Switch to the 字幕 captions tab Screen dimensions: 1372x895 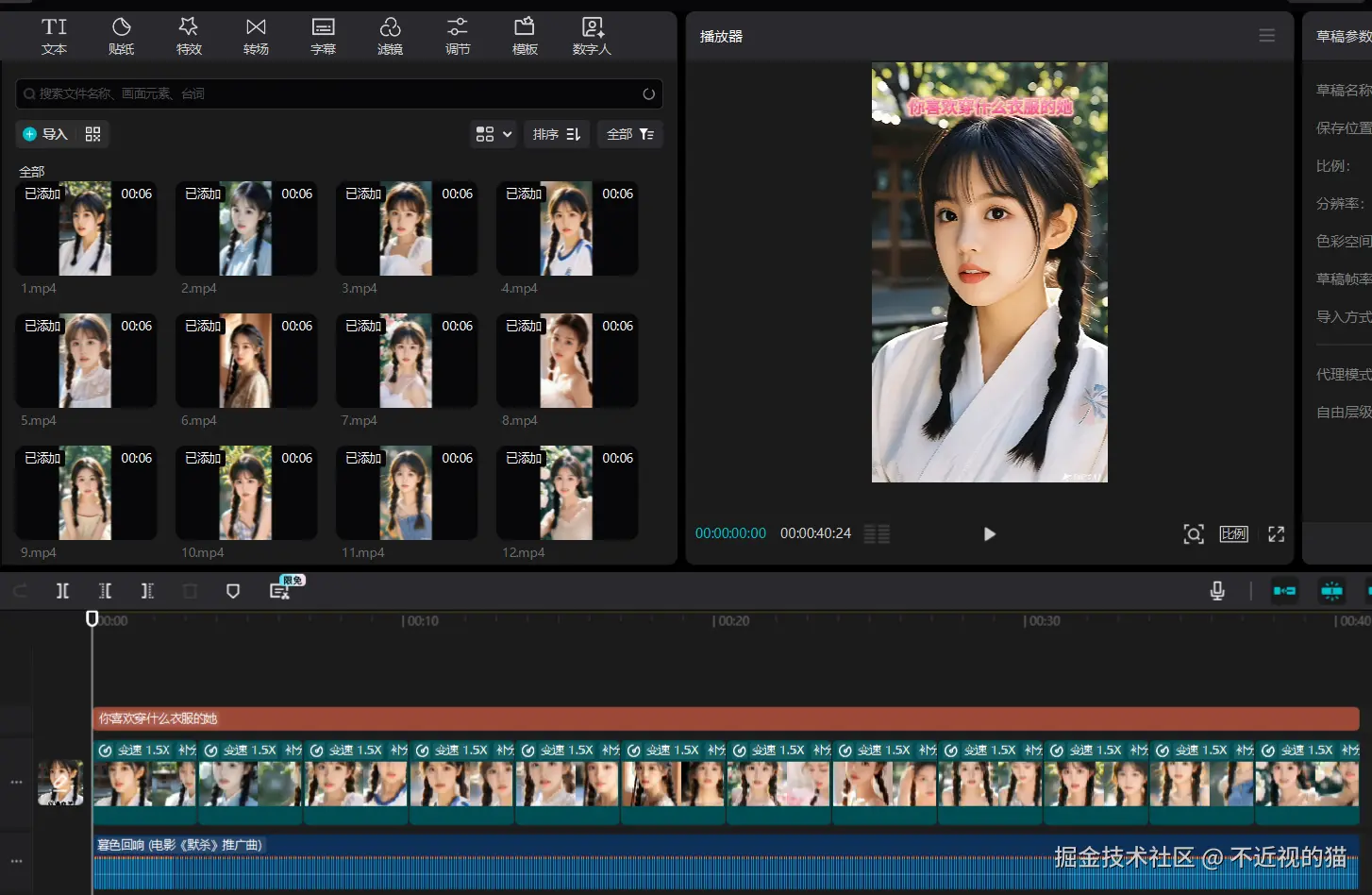[x=323, y=36]
